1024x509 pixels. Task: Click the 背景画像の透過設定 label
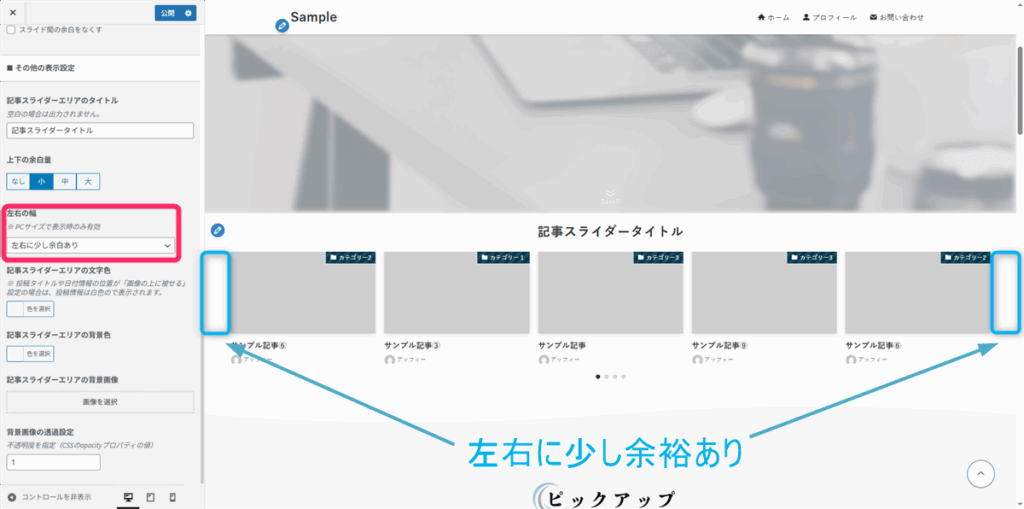coord(40,432)
